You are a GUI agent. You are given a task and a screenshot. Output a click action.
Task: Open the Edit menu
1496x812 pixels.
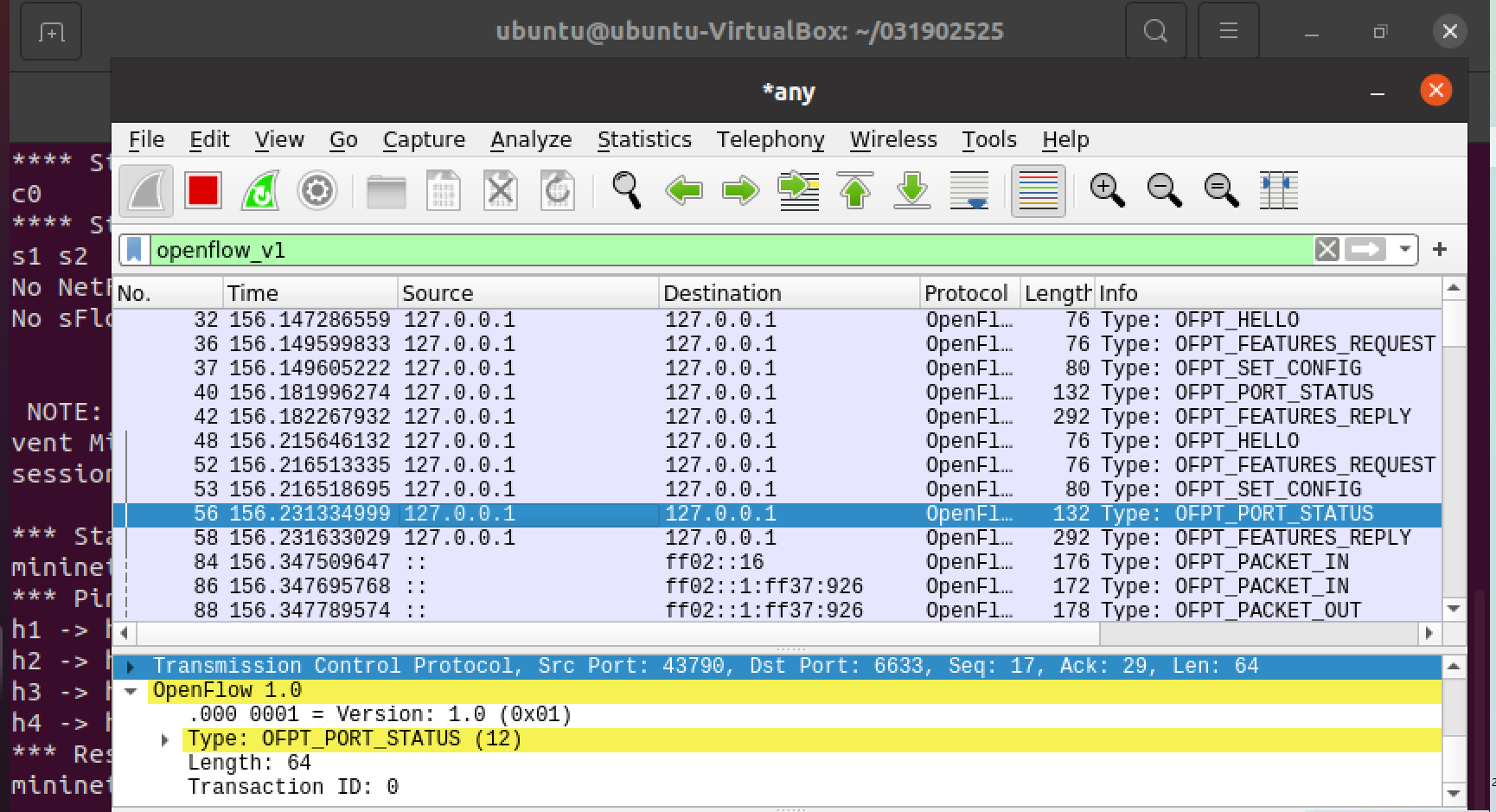(x=209, y=139)
